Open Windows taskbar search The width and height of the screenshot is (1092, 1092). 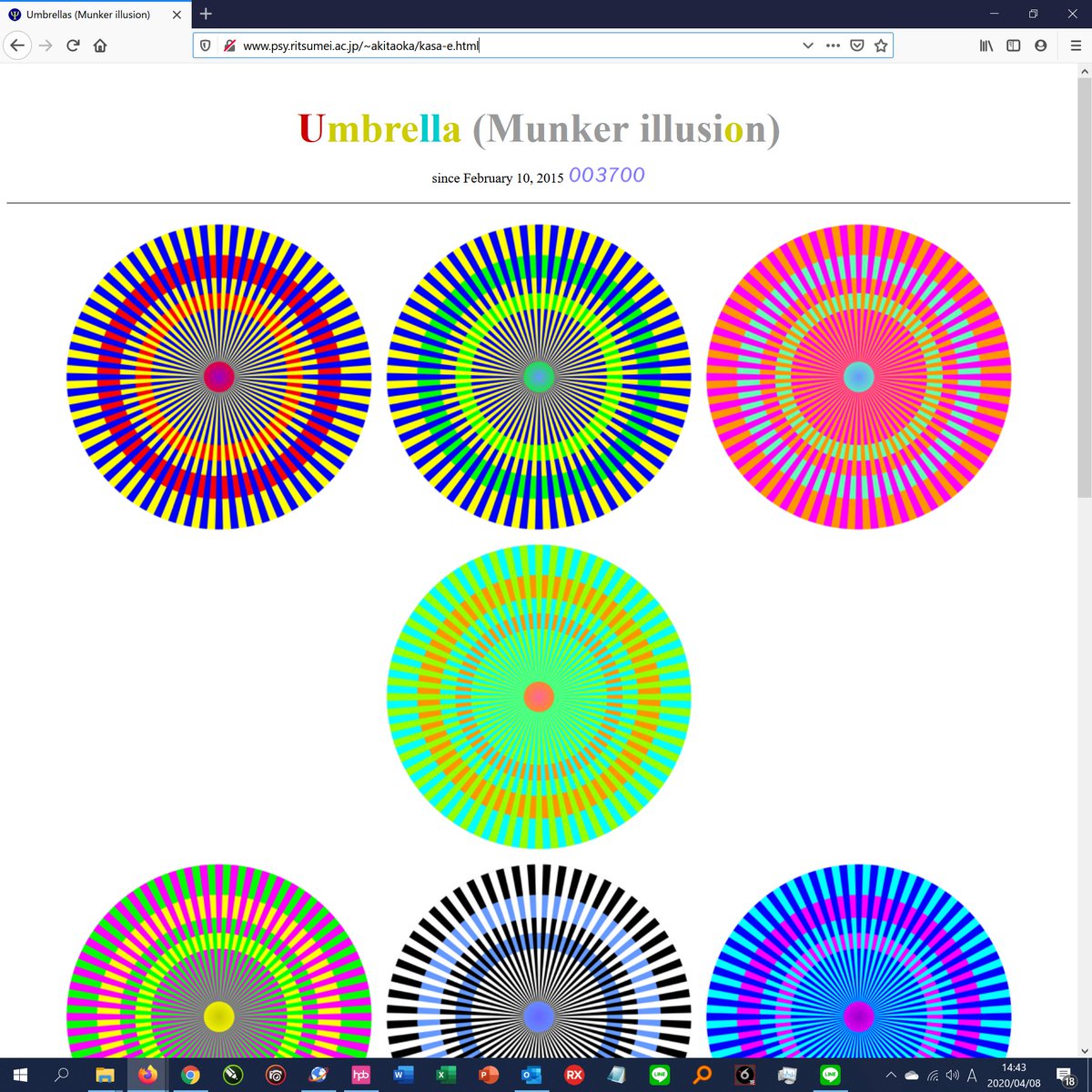coord(61,1075)
